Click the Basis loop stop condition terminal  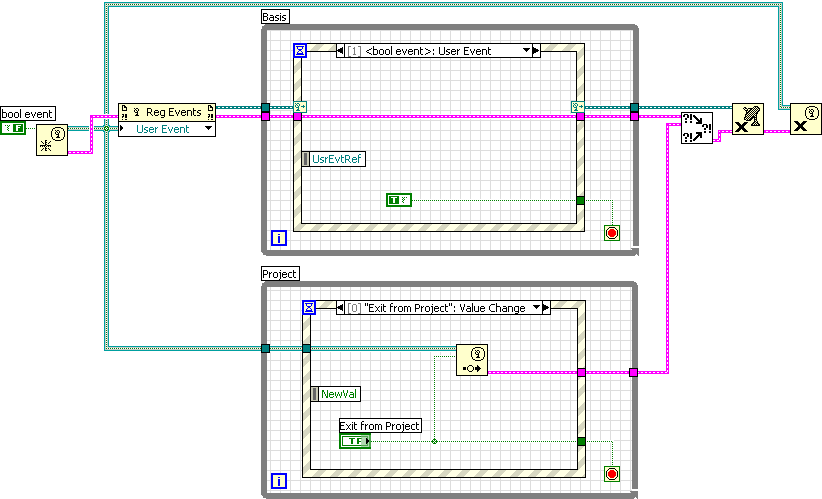612,233
